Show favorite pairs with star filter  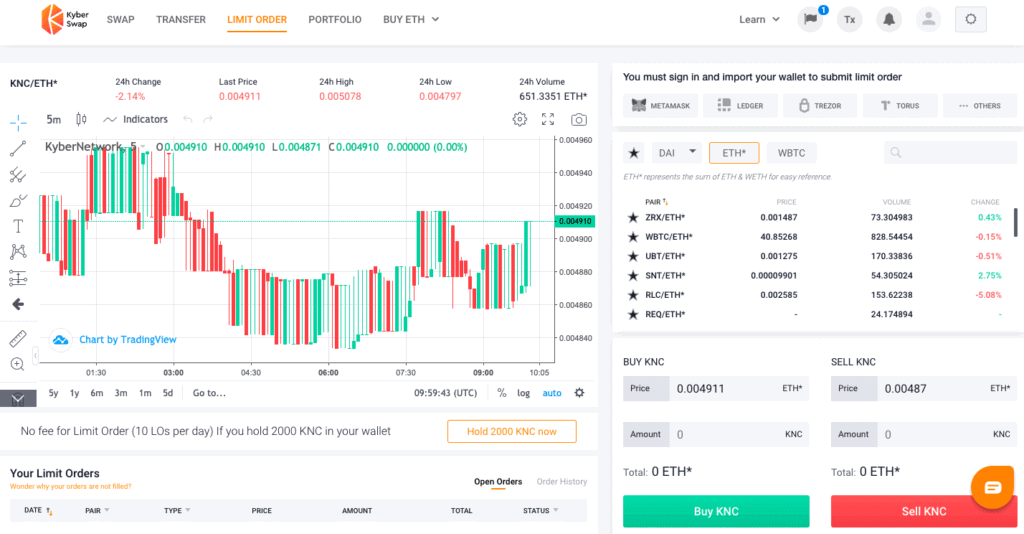[633, 153]
